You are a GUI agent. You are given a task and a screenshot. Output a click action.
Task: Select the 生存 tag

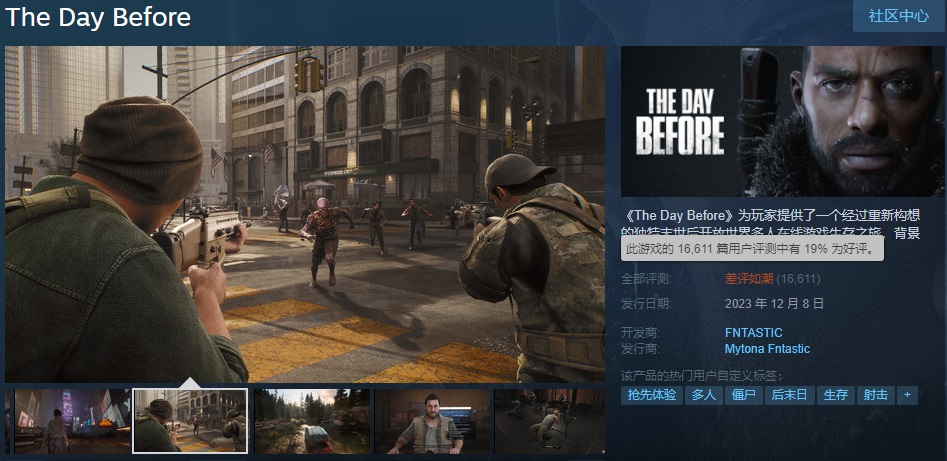[835, 395]
